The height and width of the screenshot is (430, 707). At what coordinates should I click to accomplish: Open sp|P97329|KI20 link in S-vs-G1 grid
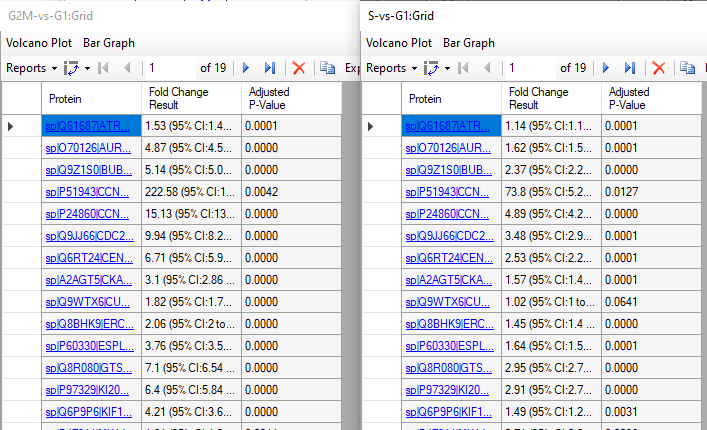(447, 390)
